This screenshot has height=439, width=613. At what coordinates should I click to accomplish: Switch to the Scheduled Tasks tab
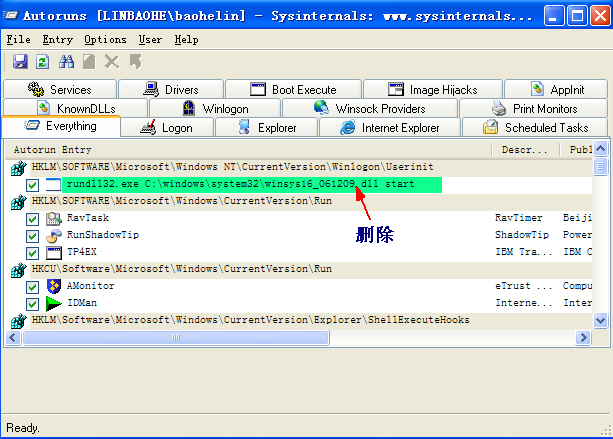(x=535, y=127)
